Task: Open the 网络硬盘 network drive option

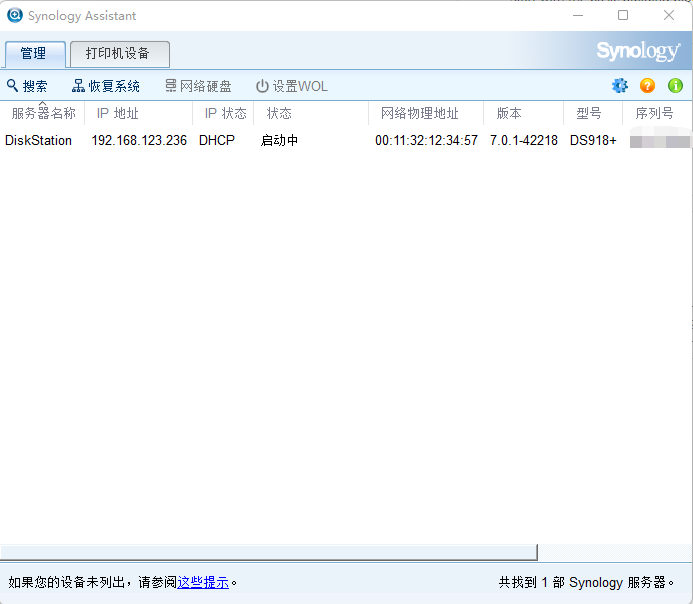Action: pyautogui.click(x=198, y=86)
